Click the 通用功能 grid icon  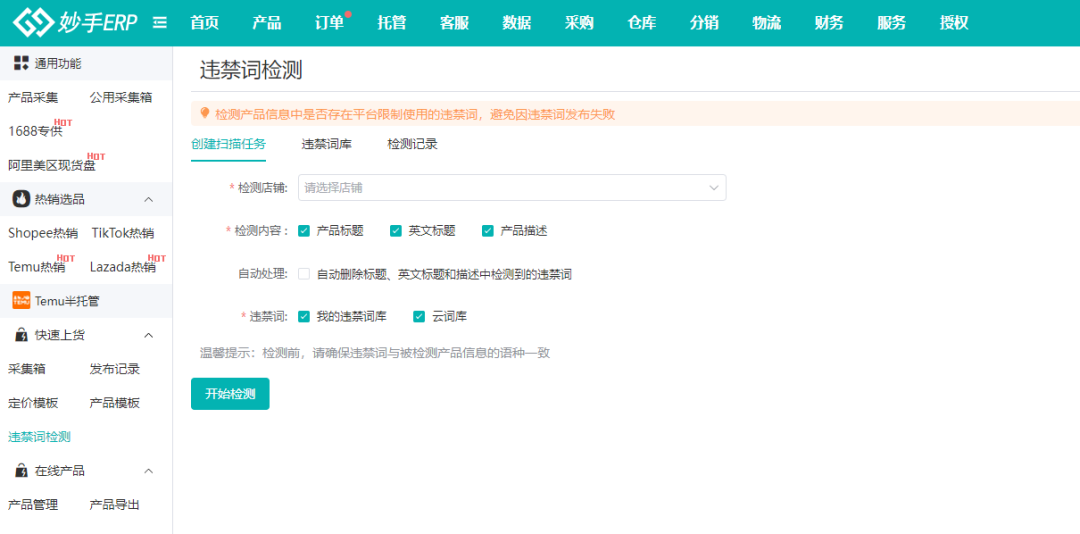(x=21, y=63)
